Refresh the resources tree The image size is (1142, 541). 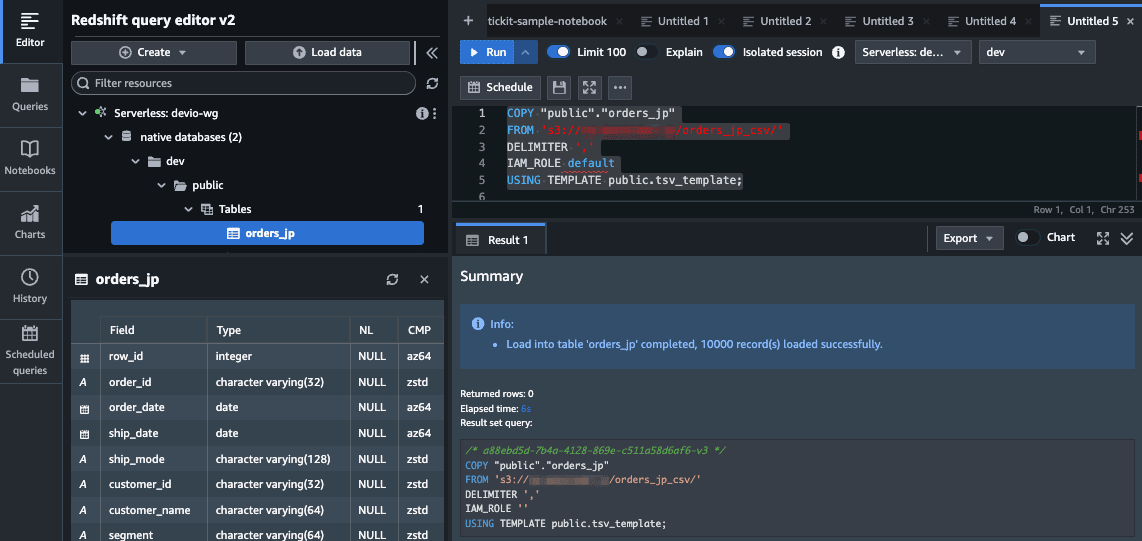pyautogui.click(x=432, y=84)
